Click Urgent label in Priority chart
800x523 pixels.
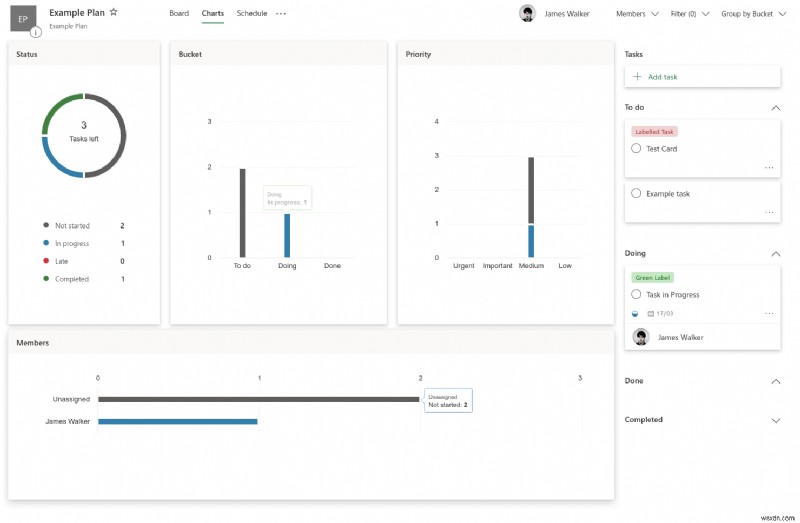point(464,266)
